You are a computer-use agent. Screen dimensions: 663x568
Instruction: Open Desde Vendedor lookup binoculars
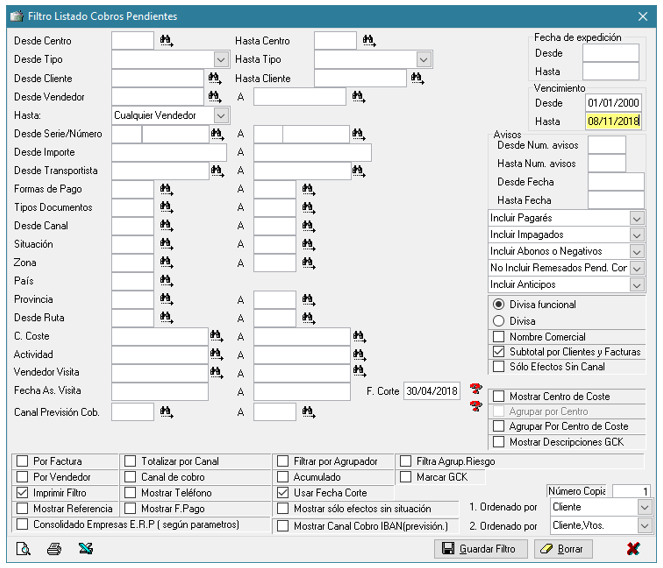pyautogui.click(x=215, y=97)
